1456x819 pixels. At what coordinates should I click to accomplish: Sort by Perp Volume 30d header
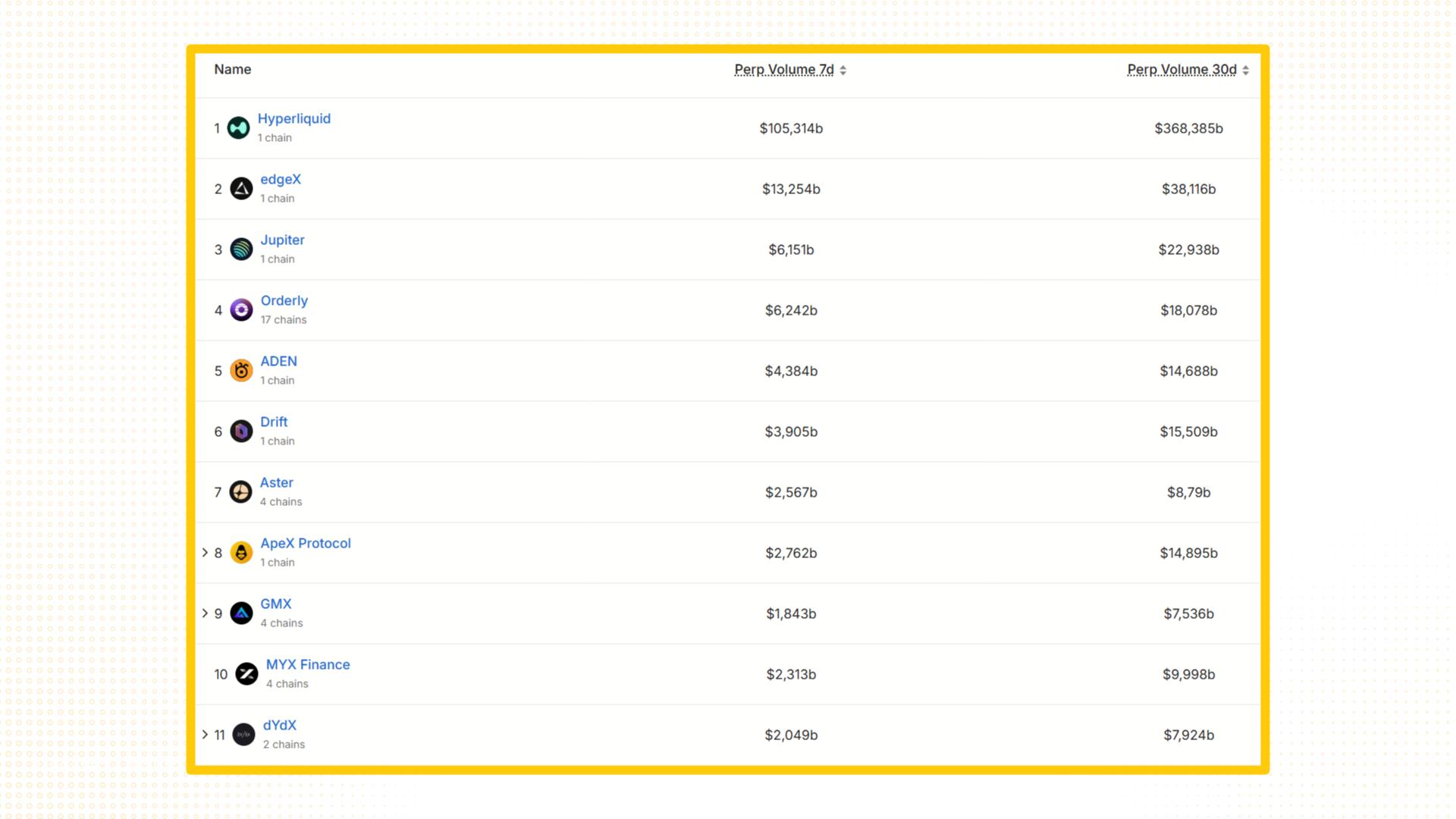coord(1181,70)
